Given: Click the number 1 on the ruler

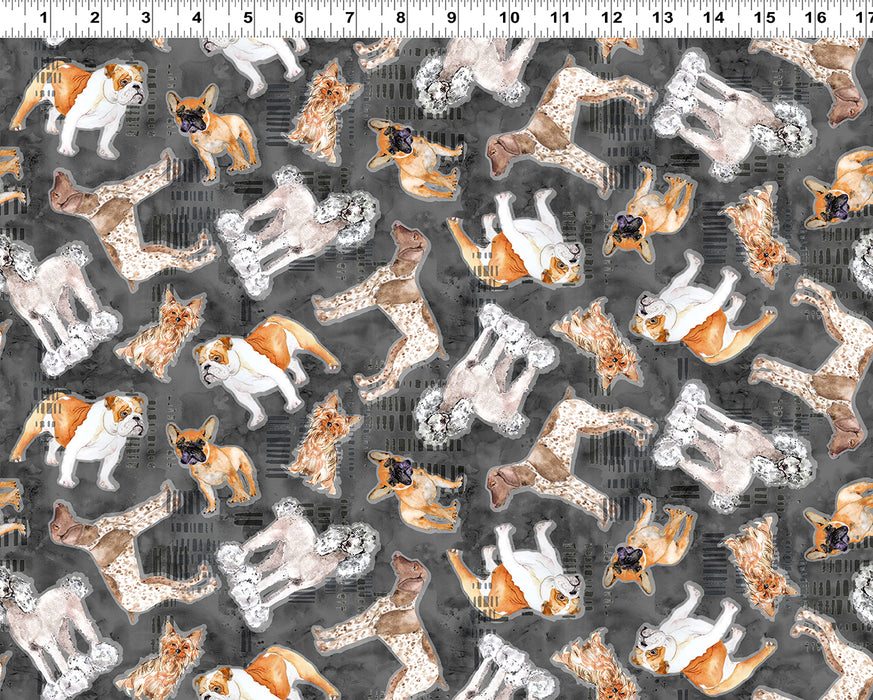Looking at the screenshot, I should 43,17.
